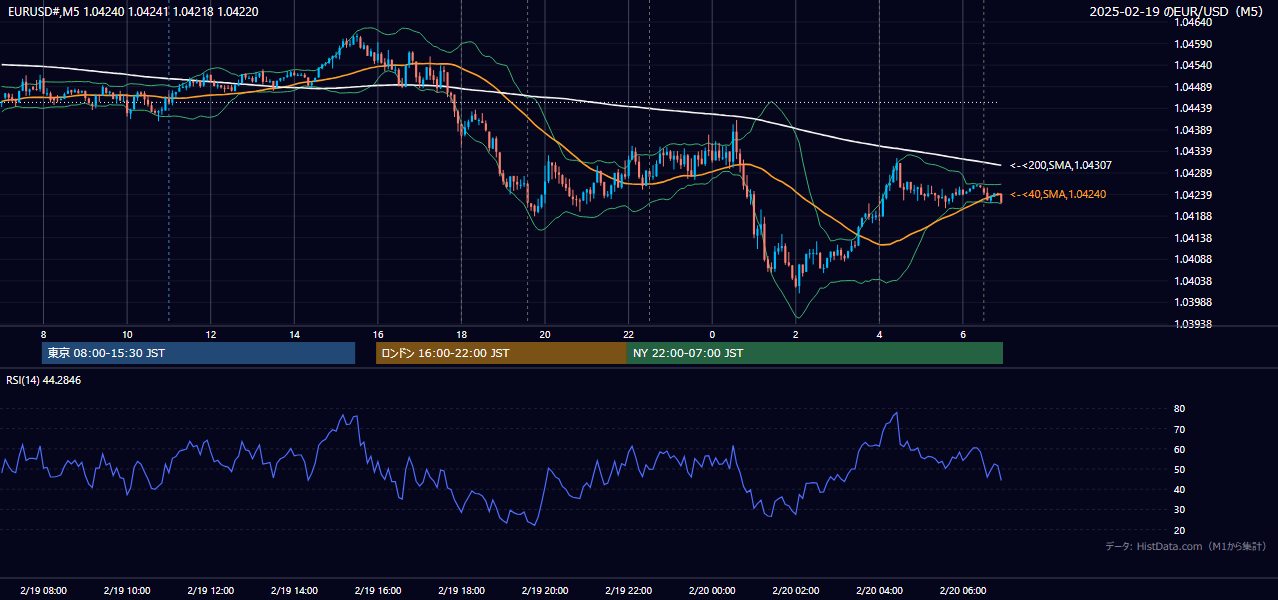
Task: Click the 2/19 08:00 date label
Action: point(43,590)
